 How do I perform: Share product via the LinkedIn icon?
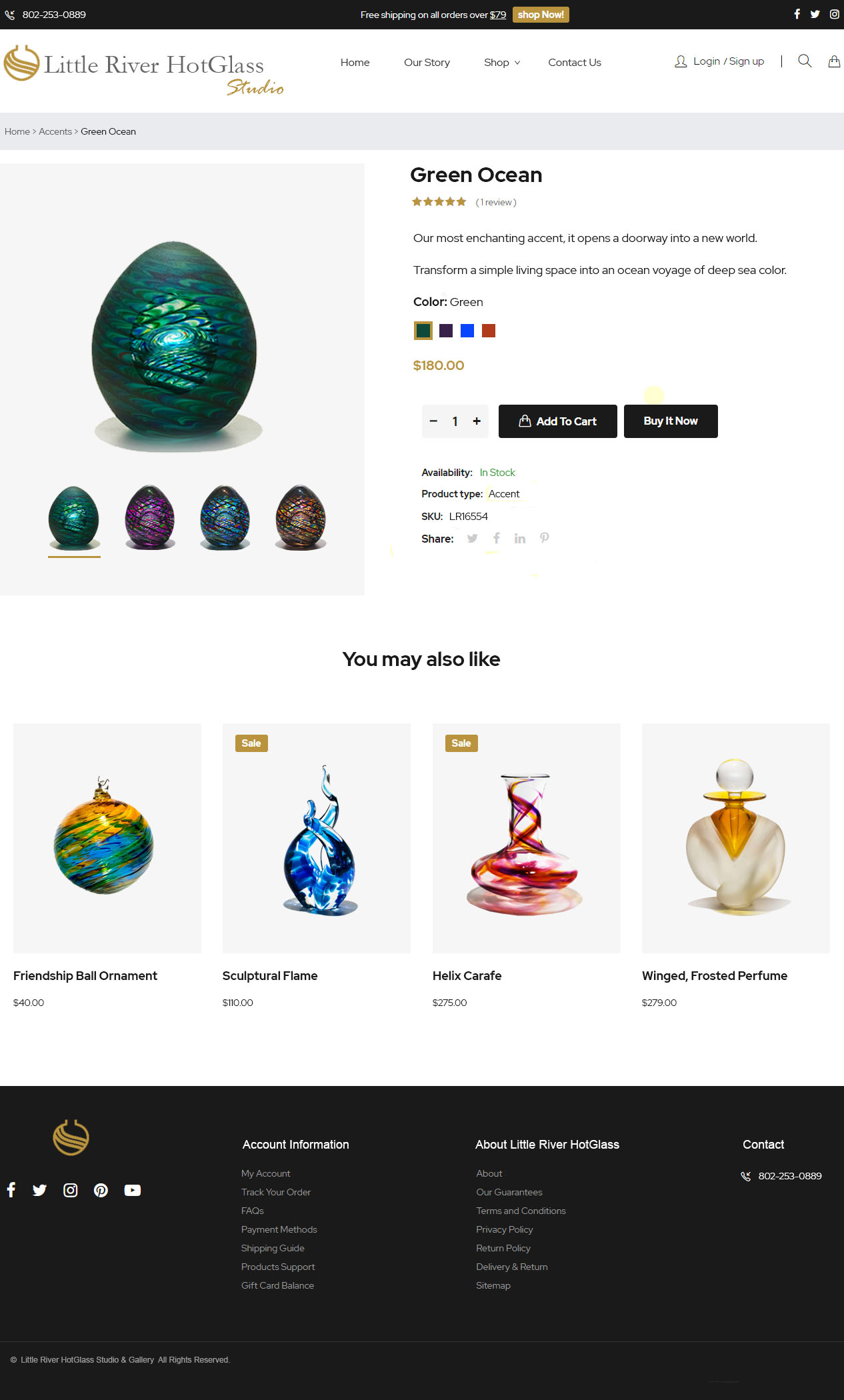[x=520, y=538]
